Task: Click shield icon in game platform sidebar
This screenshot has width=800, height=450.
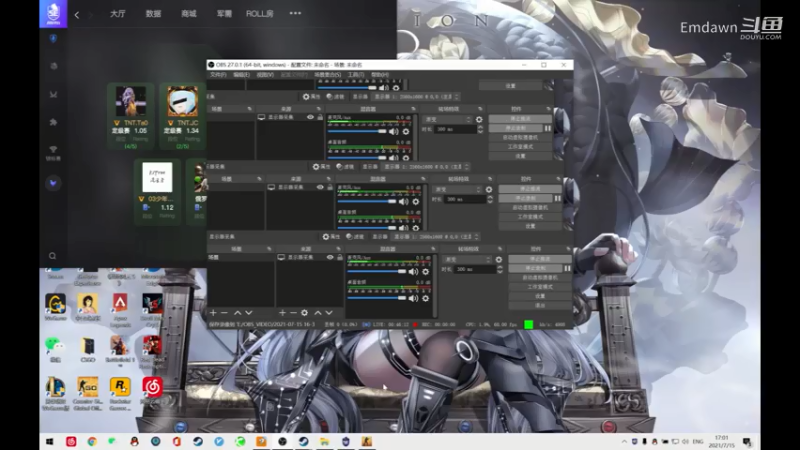Action: click(x=53, y=39)
